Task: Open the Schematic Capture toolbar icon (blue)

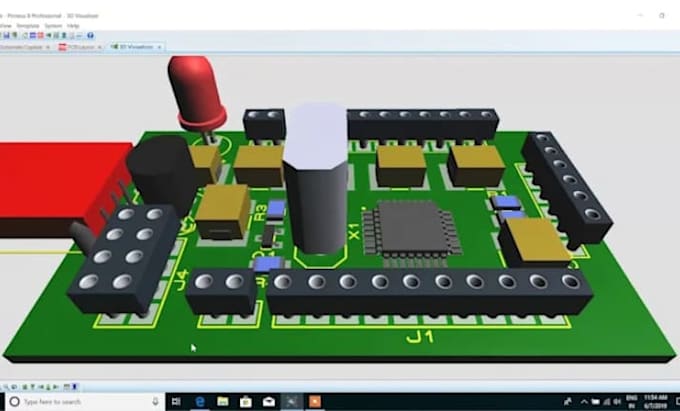Action: (33, 36)
